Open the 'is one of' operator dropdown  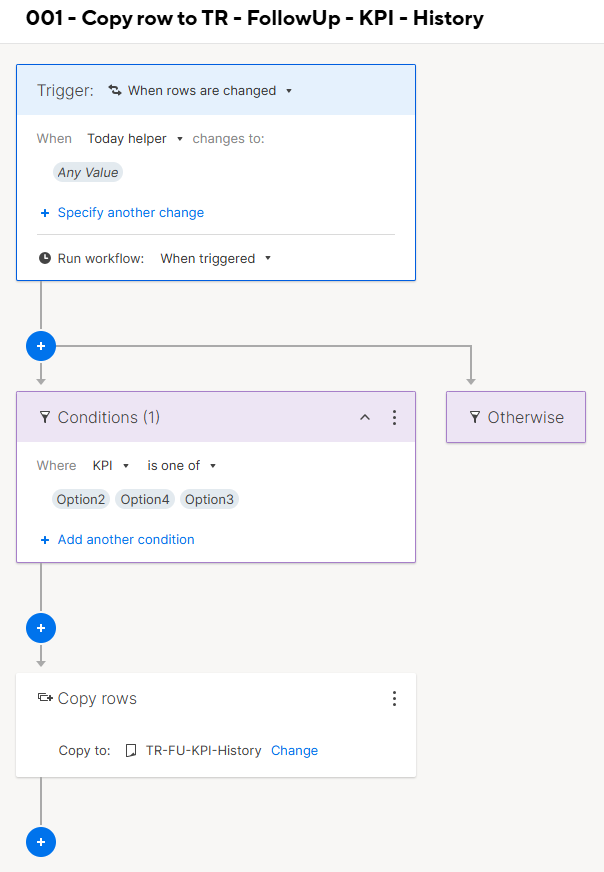(x=182, y=466)
